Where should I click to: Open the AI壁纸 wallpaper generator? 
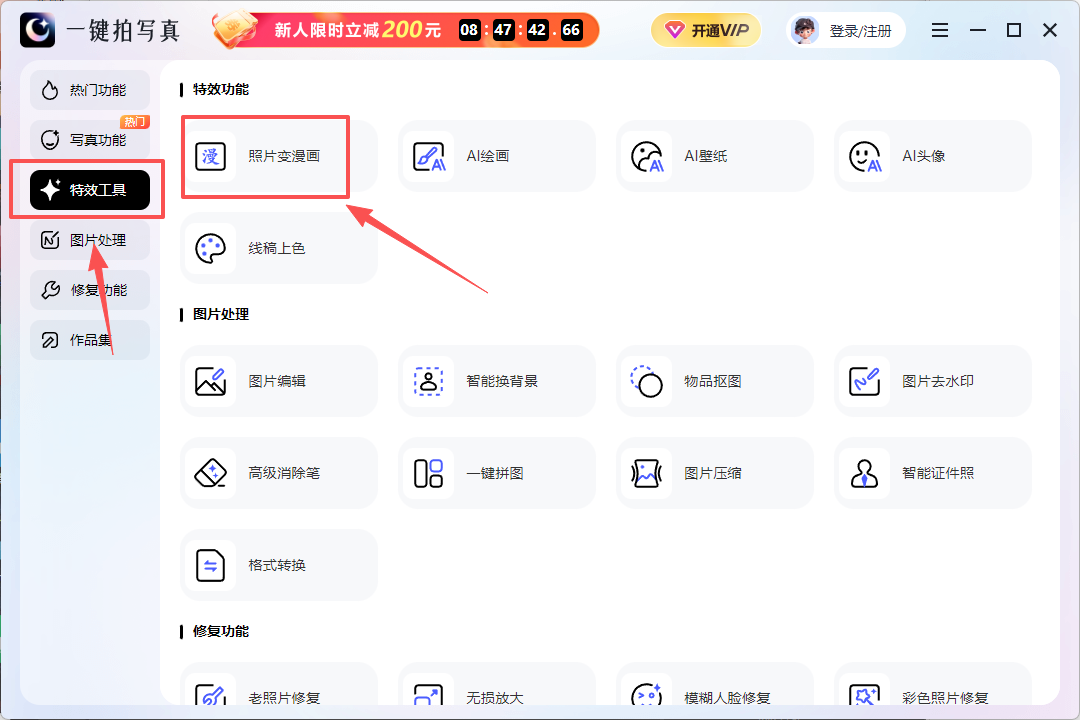pos(715,156)
